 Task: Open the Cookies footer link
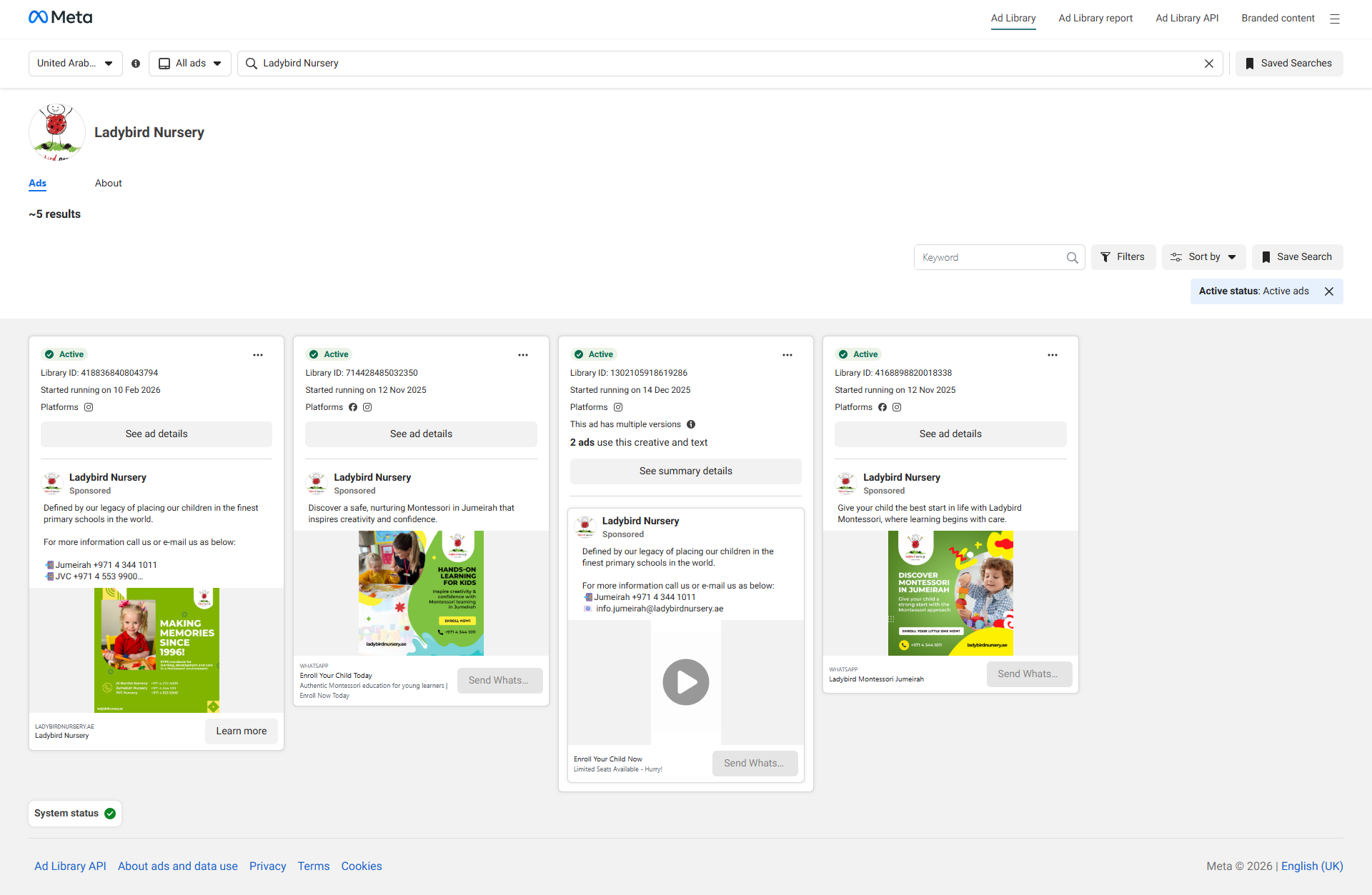tap(362, 866)
